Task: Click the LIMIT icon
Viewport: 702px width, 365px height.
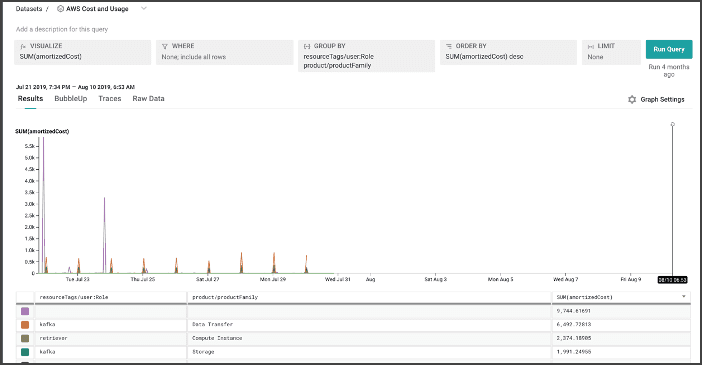Action: pos(591,46)
